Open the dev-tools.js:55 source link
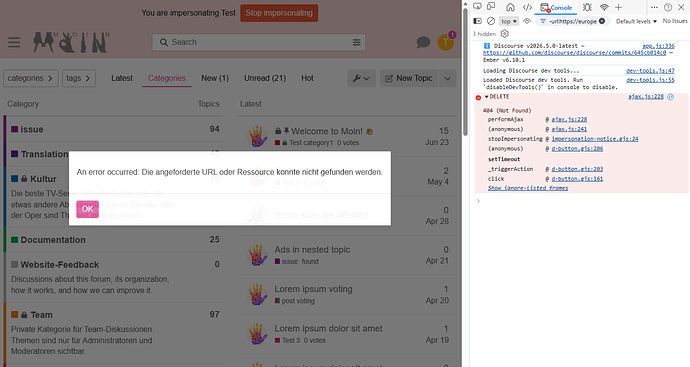690x367 pixels. pos(650,80)
